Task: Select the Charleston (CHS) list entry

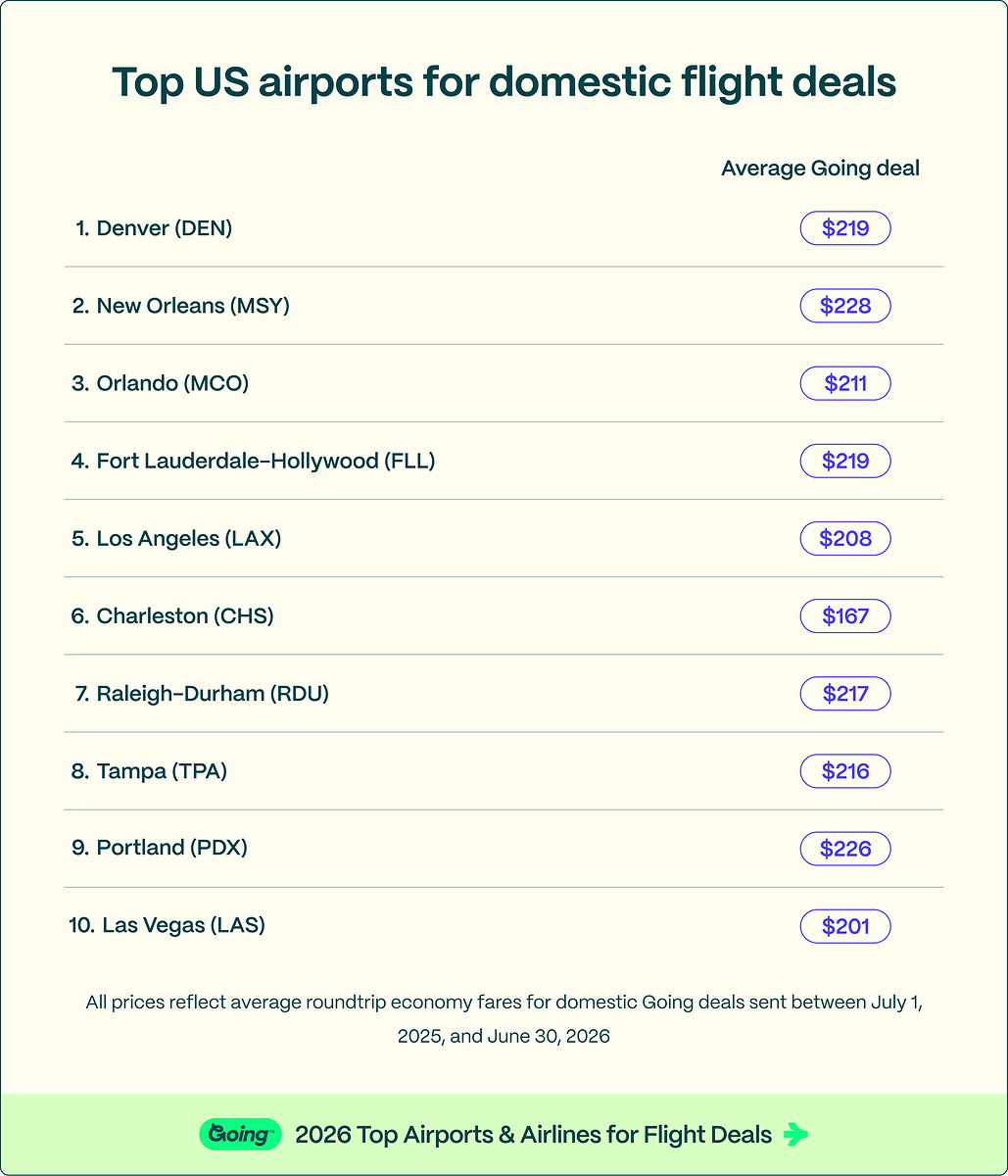Action: [x=172, y=615]
